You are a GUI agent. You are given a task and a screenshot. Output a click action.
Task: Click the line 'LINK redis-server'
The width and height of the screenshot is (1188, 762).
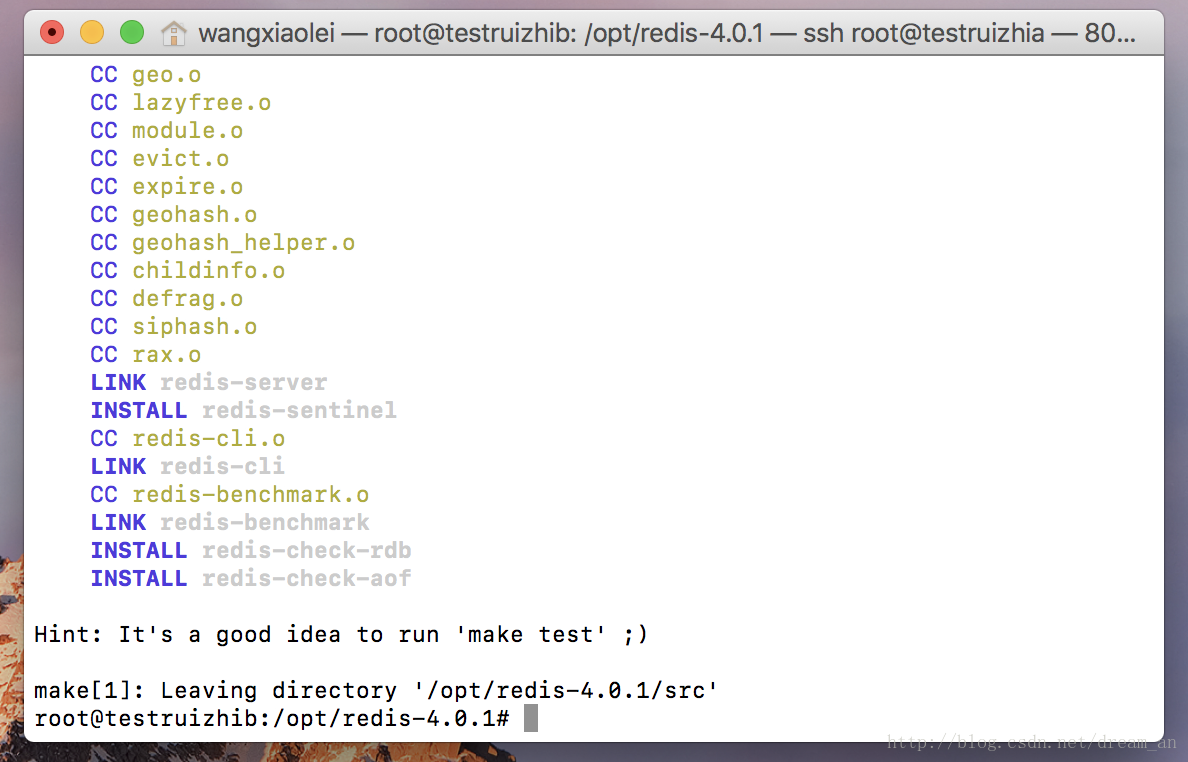[208, 383]
